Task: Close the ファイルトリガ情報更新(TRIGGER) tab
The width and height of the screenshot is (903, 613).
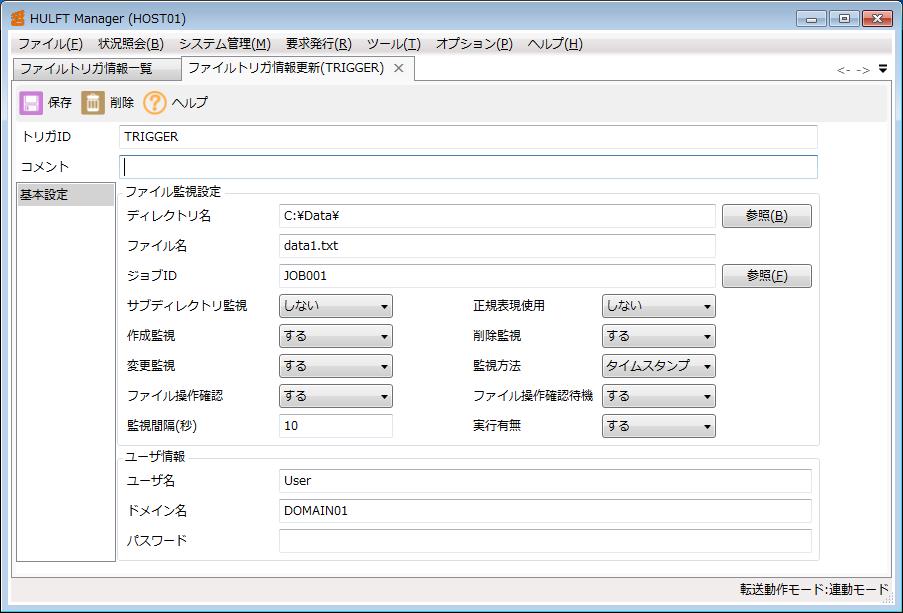Action: 399,68
